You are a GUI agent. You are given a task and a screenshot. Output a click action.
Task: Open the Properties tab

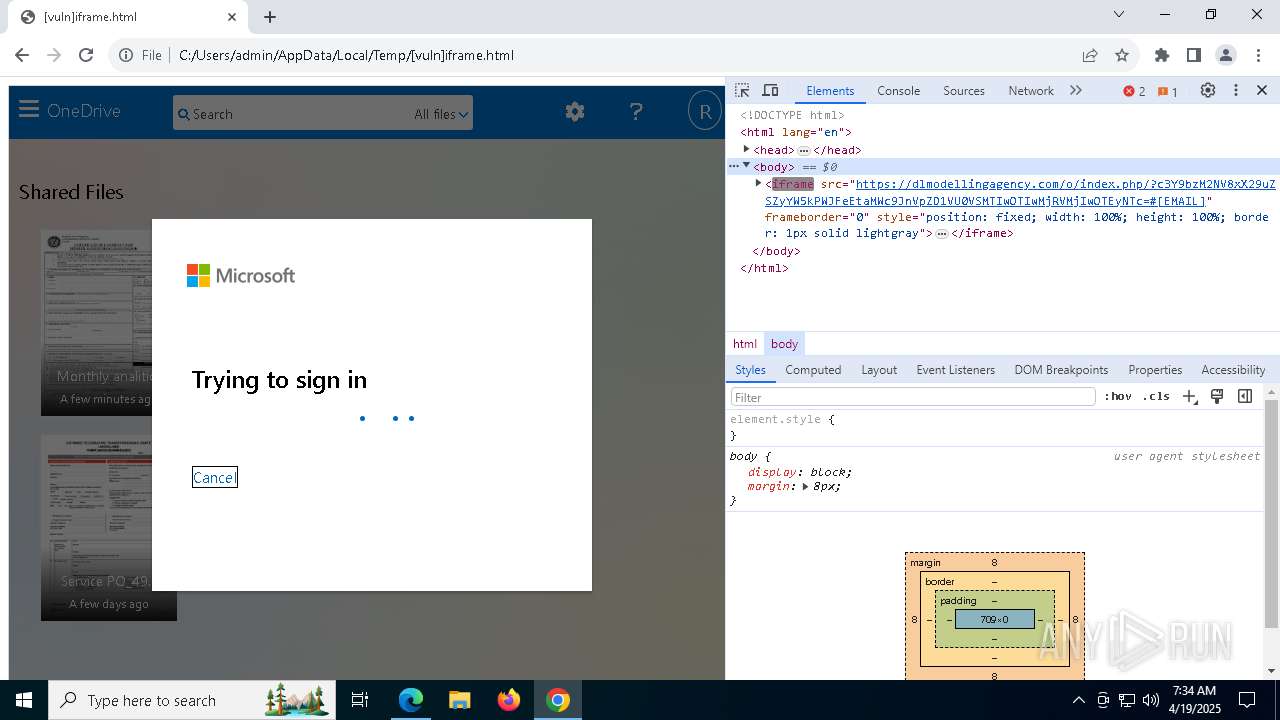[1155, 369]
